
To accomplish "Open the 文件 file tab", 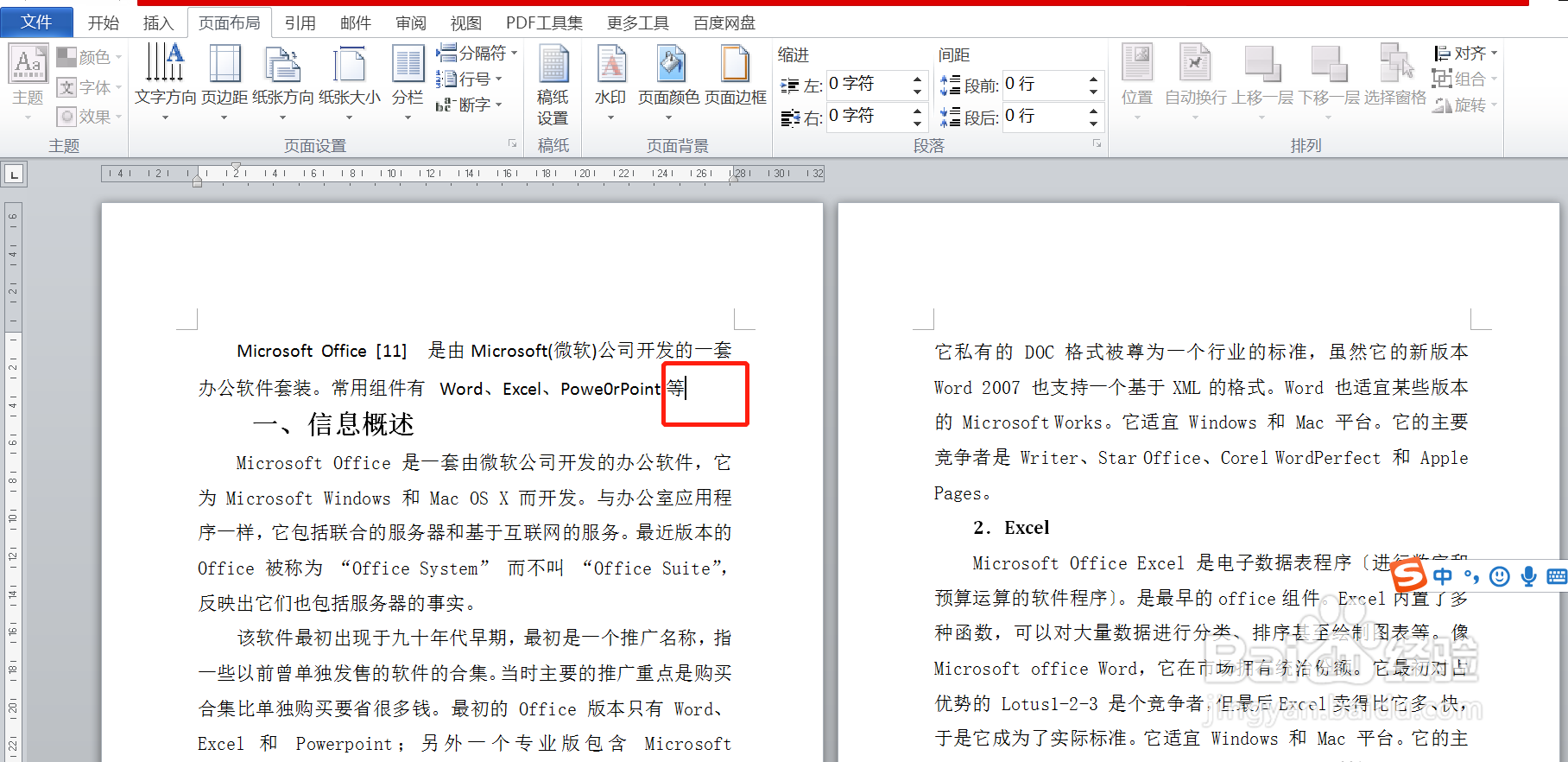I will [36, 22].
